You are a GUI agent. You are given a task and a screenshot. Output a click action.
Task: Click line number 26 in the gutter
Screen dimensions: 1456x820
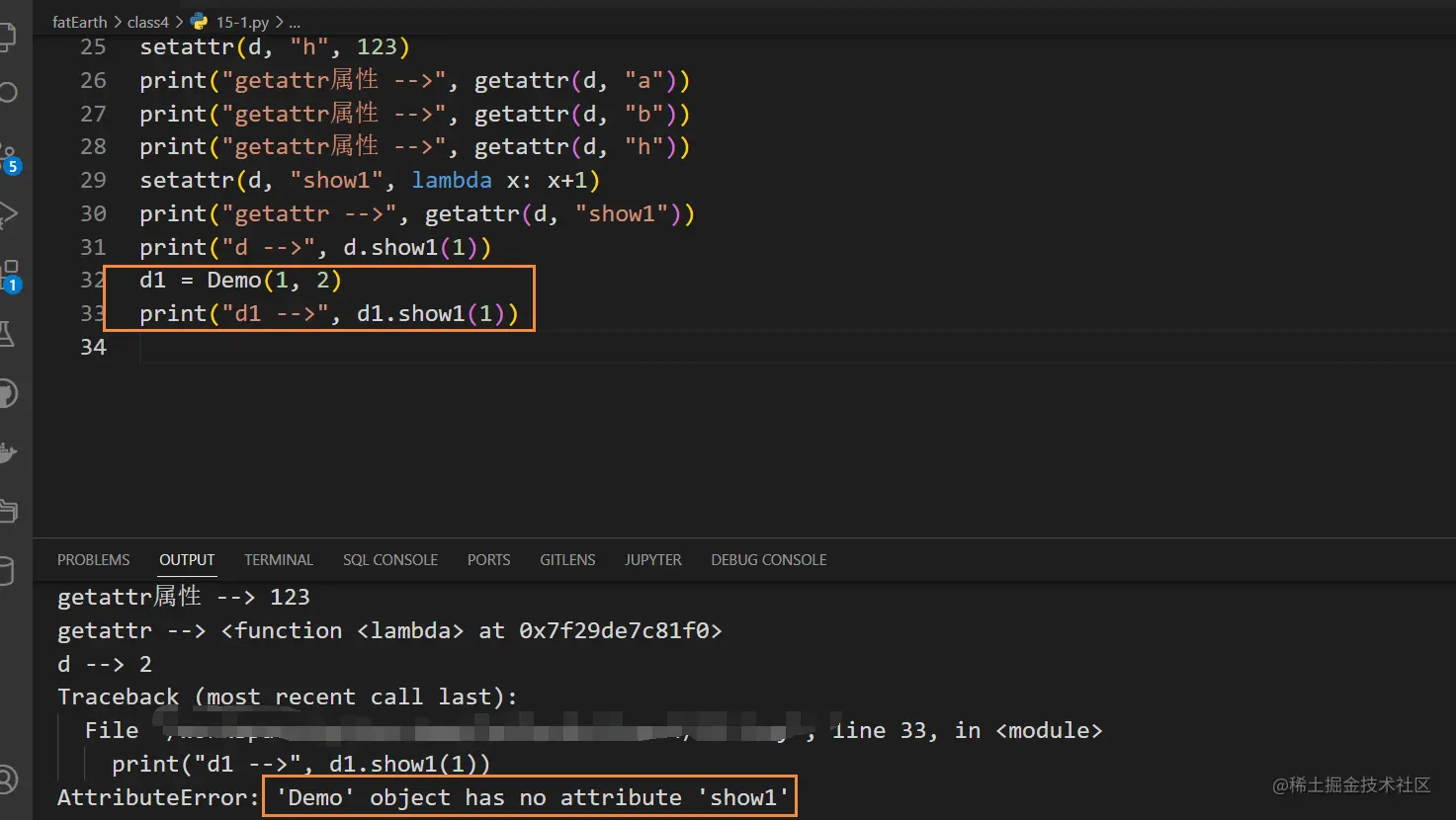point(93,80)
